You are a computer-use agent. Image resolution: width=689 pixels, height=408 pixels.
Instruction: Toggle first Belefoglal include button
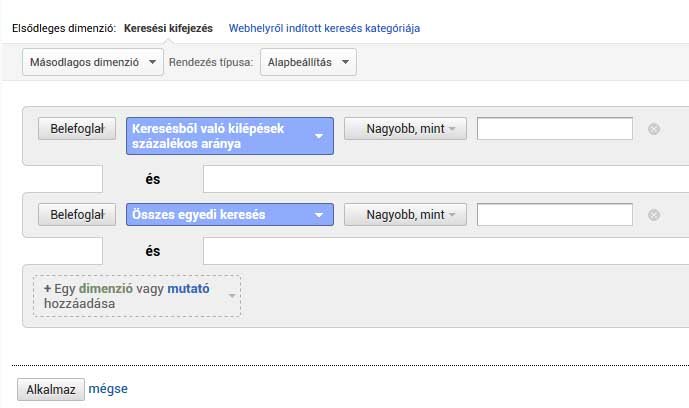77,129
